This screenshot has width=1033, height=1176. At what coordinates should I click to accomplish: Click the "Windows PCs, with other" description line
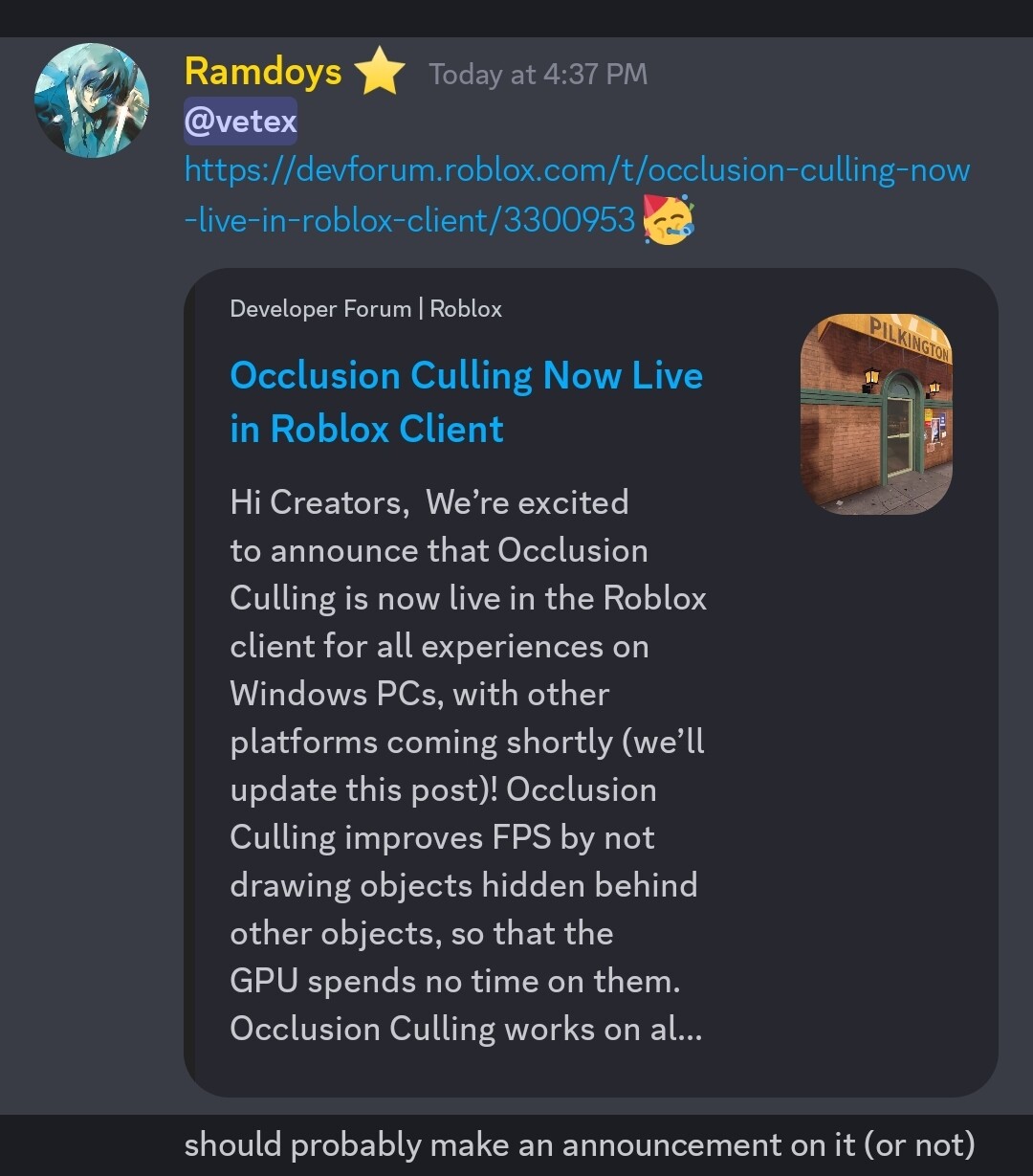click(420, 694)
